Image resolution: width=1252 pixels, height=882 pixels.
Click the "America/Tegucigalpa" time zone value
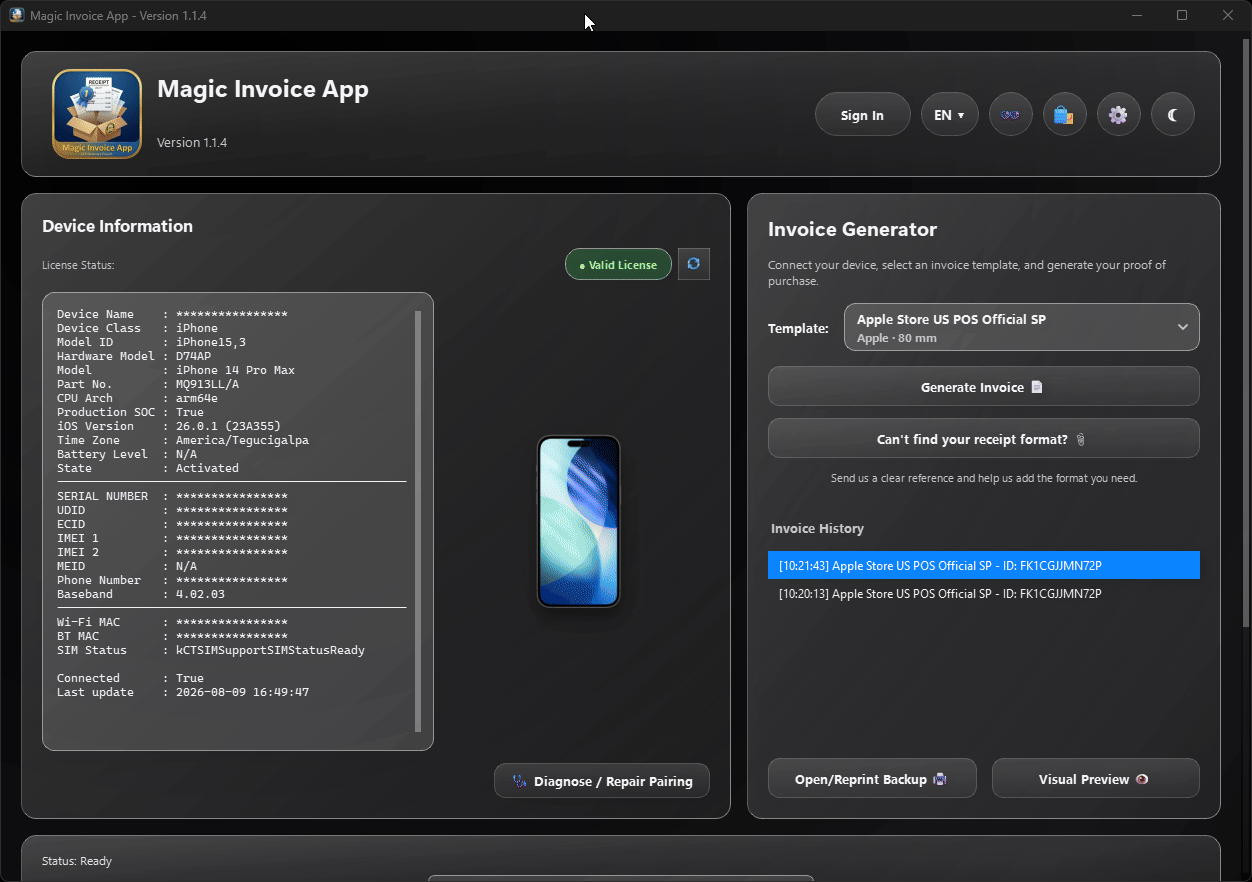point(242,440)
